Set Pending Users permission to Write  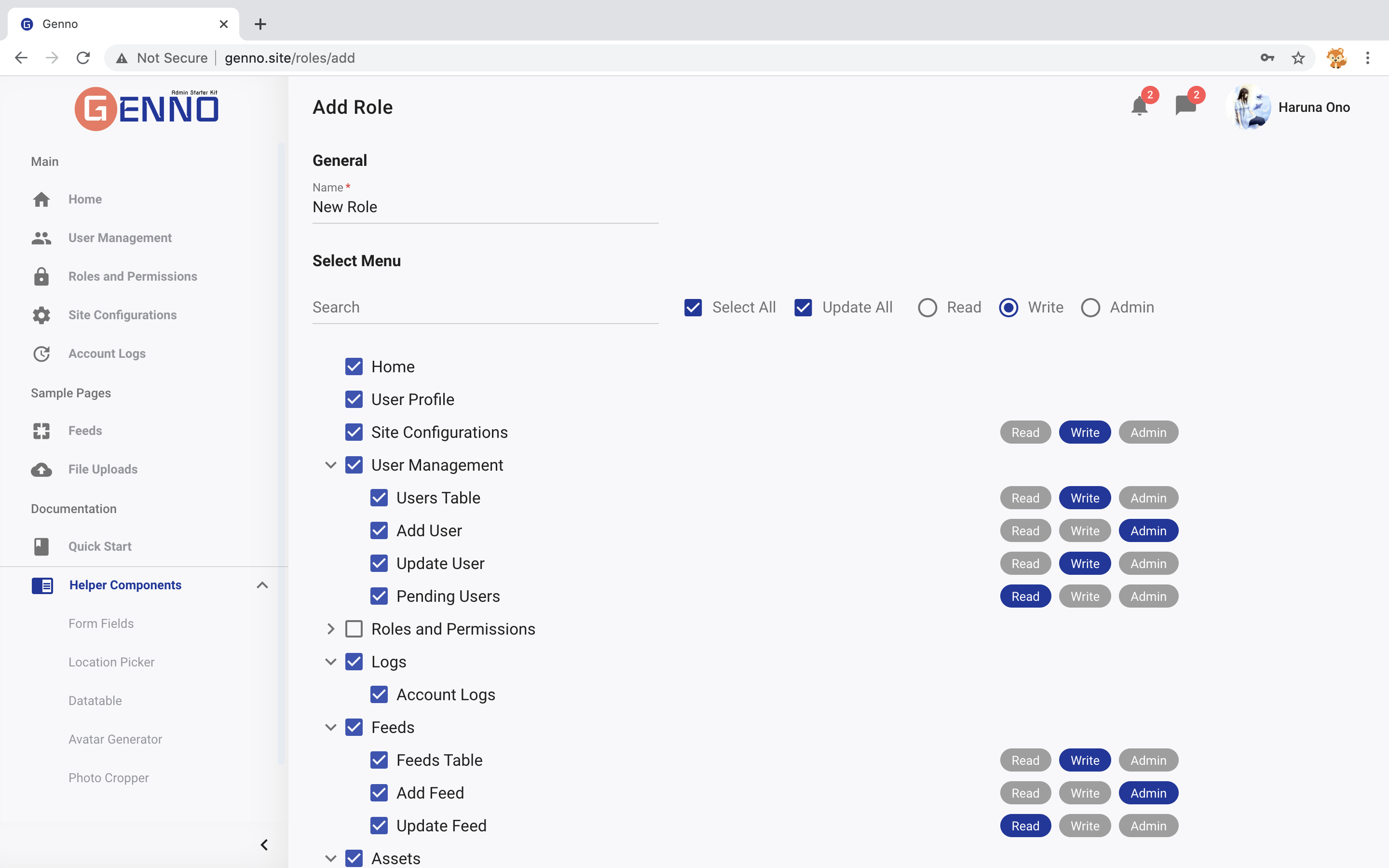1085,597
